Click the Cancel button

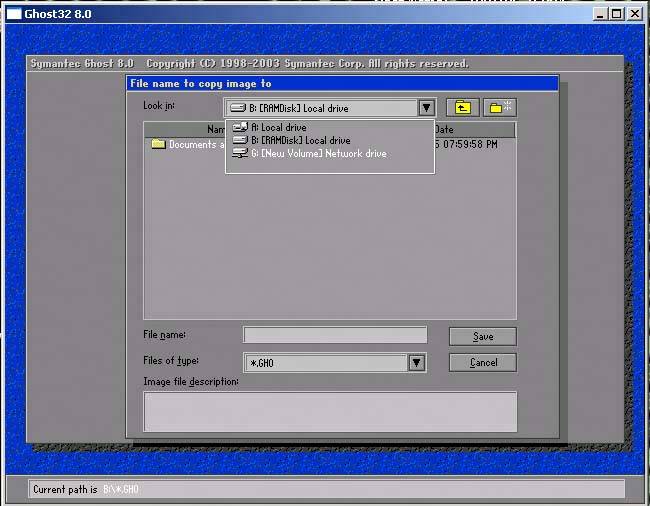(483, 363)
